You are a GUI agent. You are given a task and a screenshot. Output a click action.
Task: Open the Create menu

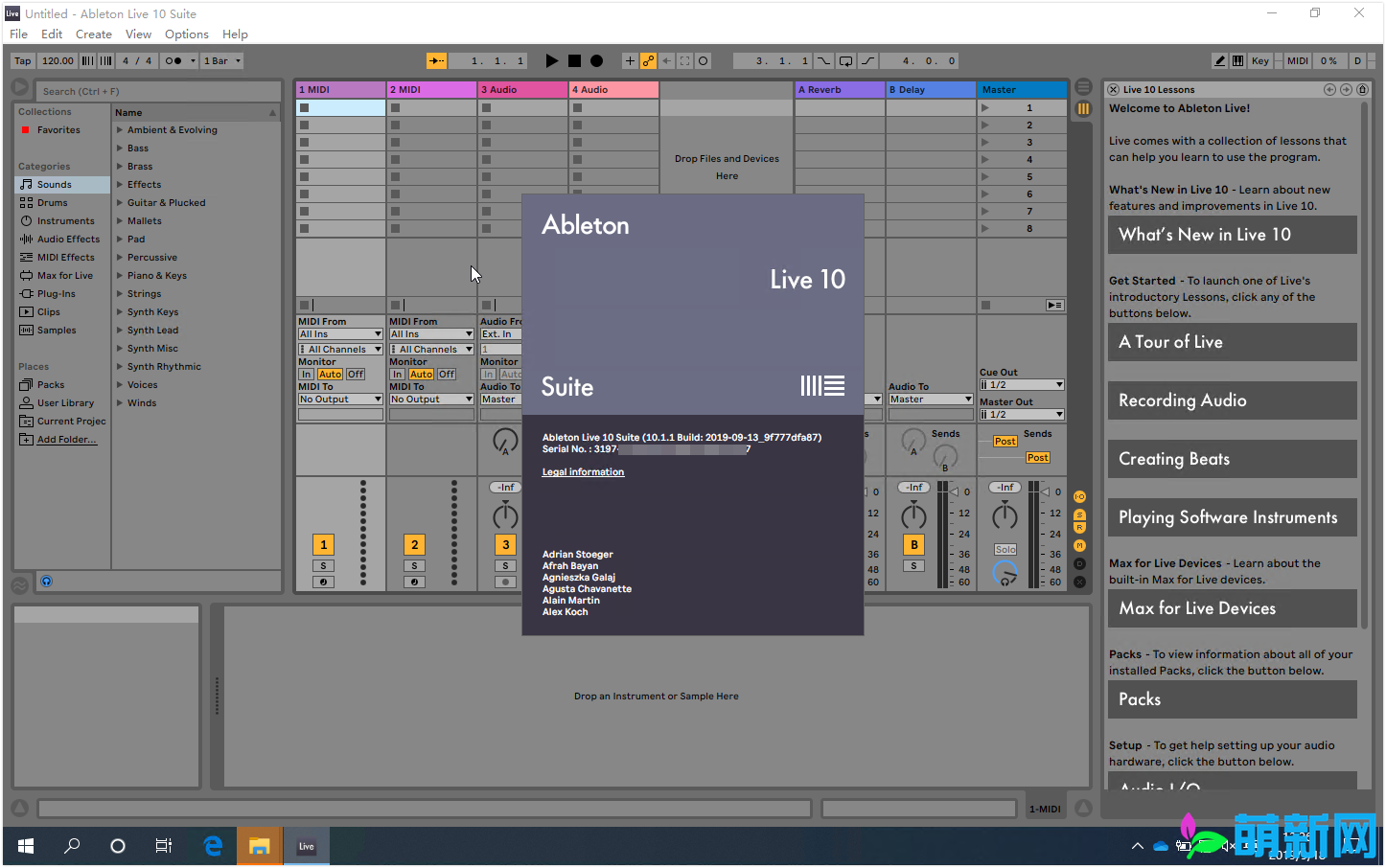click(x=94, y=34)
